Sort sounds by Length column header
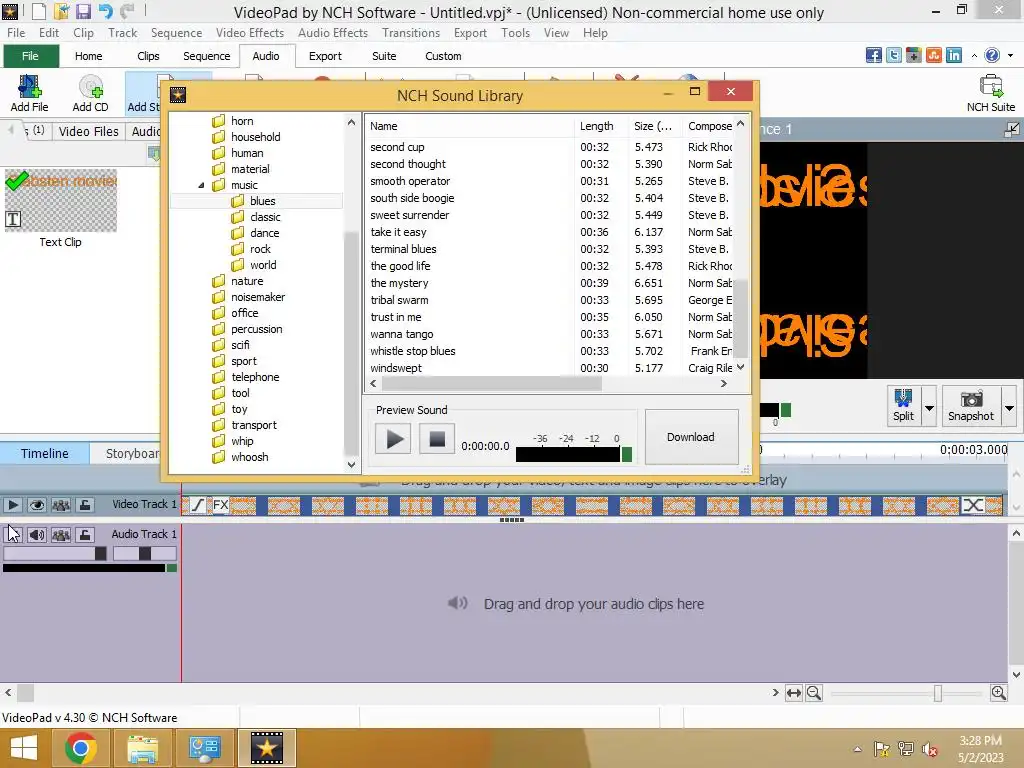Image resolution: width=1024 pixels, height=768 pixels. click(601, 126)
